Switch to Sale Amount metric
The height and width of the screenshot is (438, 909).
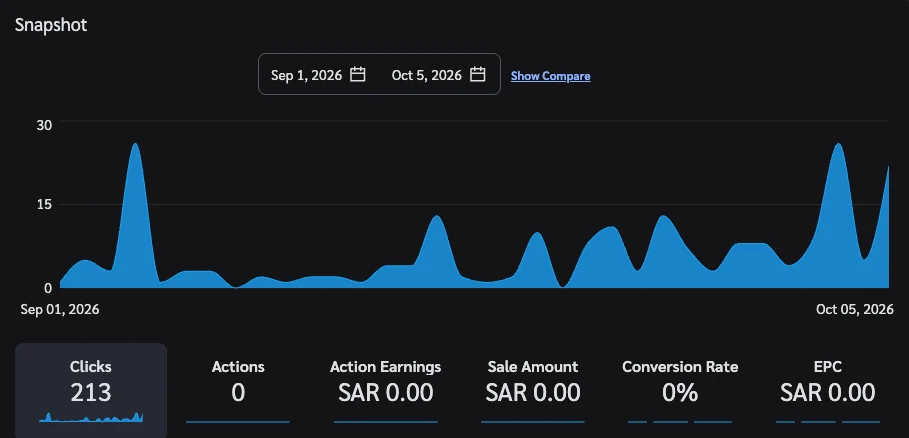coord(533,390)
